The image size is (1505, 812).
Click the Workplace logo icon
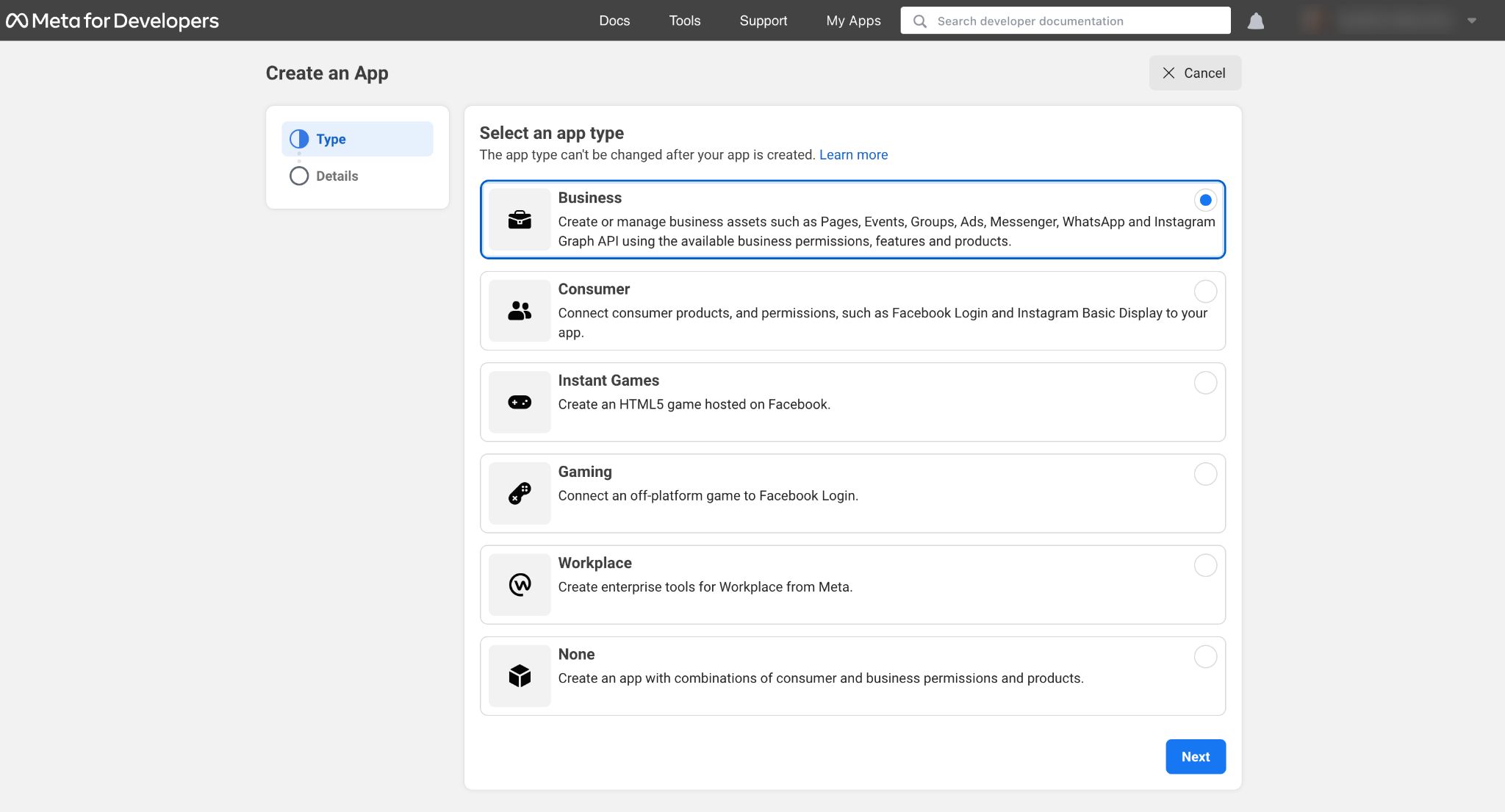tap(520, 584)
